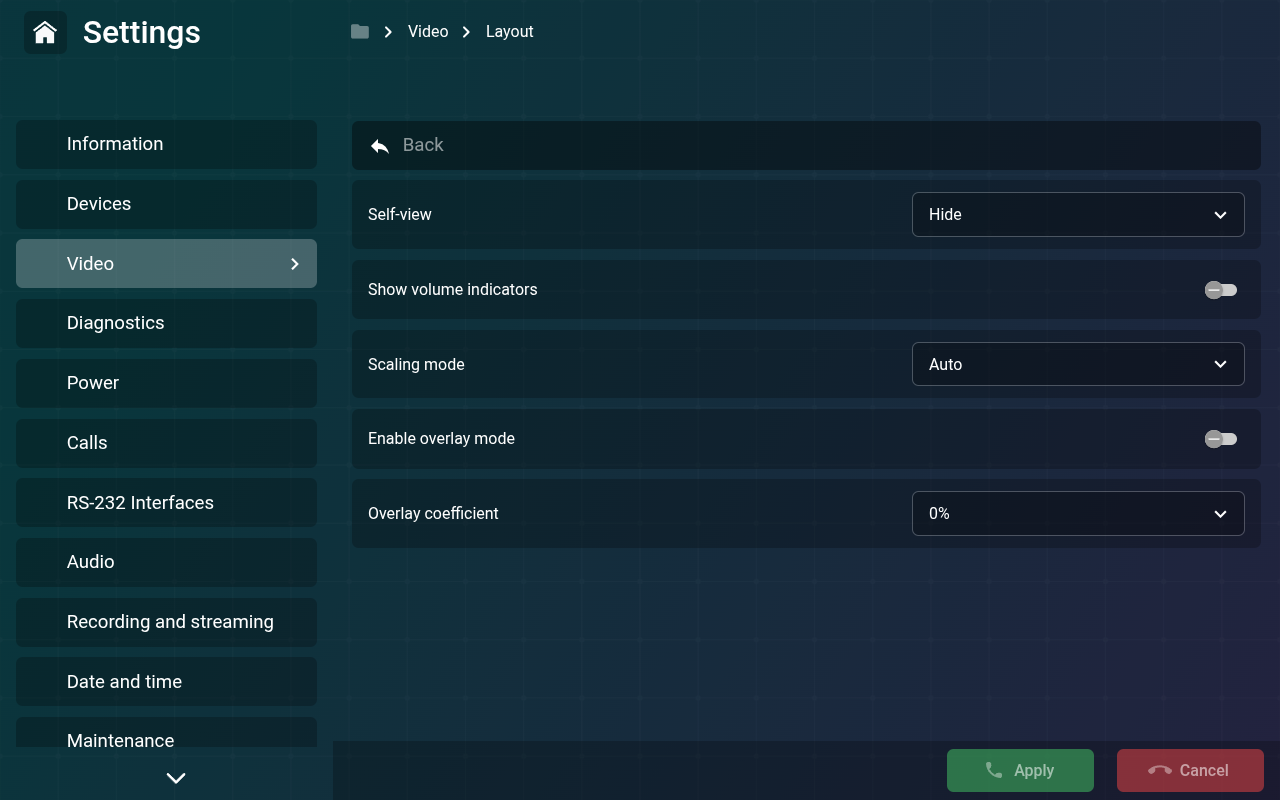Click the Back button

click(806, 145)
